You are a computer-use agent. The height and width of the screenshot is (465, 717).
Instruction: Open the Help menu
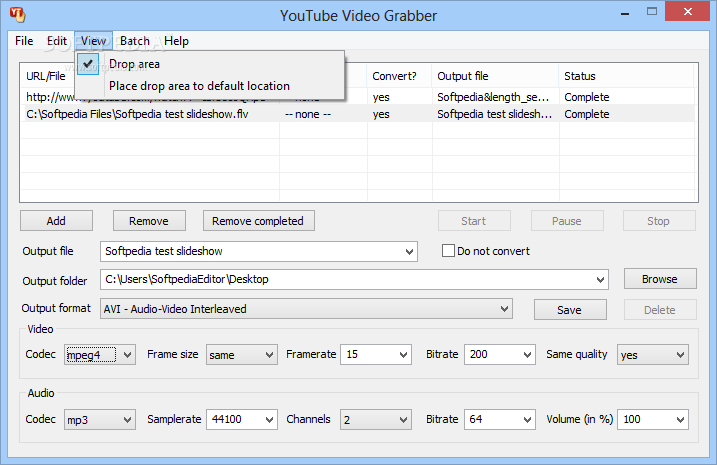pyautogui.click(x=176, y=41)
